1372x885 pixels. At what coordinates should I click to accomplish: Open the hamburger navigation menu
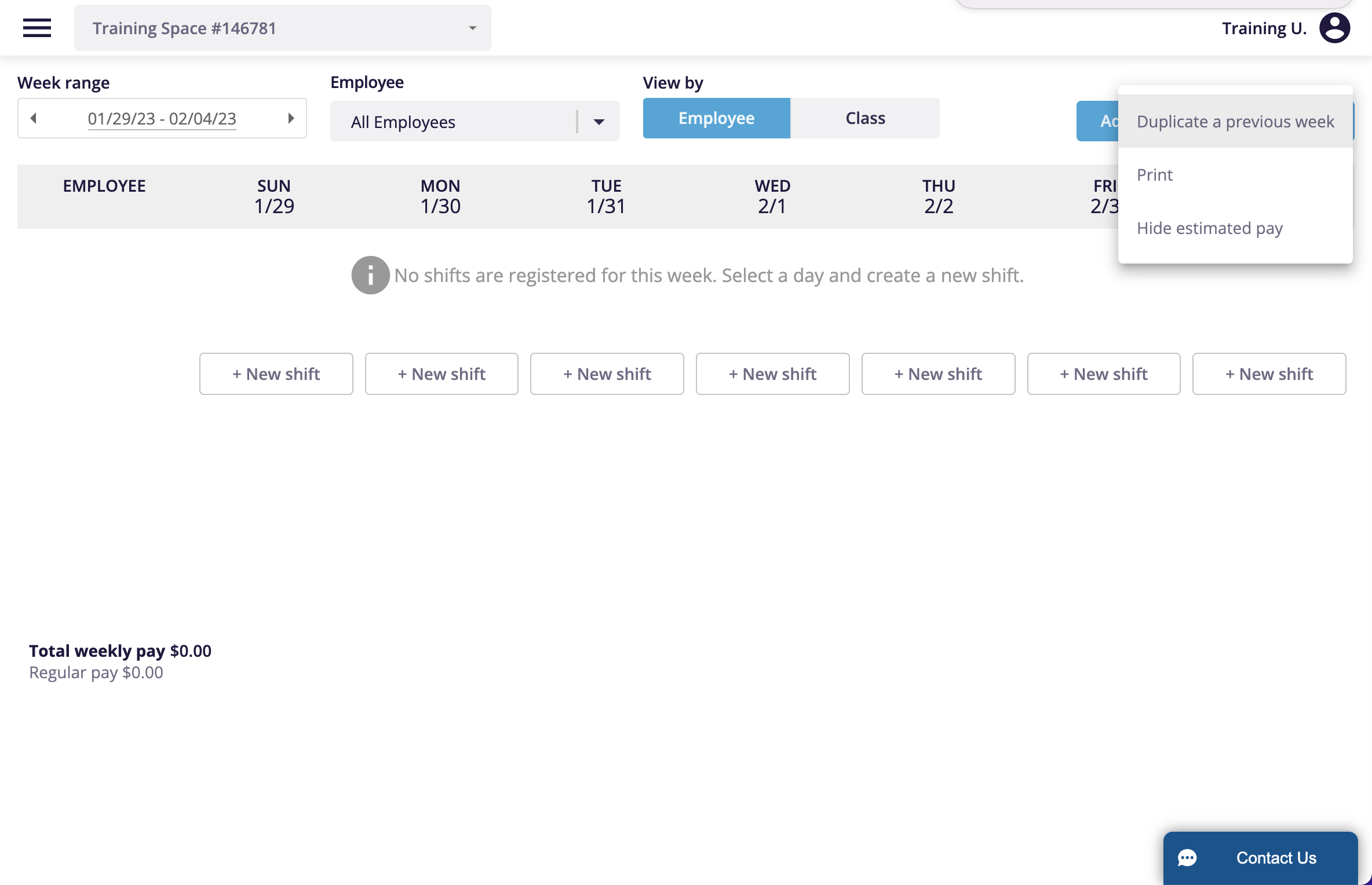pos(37,27)
